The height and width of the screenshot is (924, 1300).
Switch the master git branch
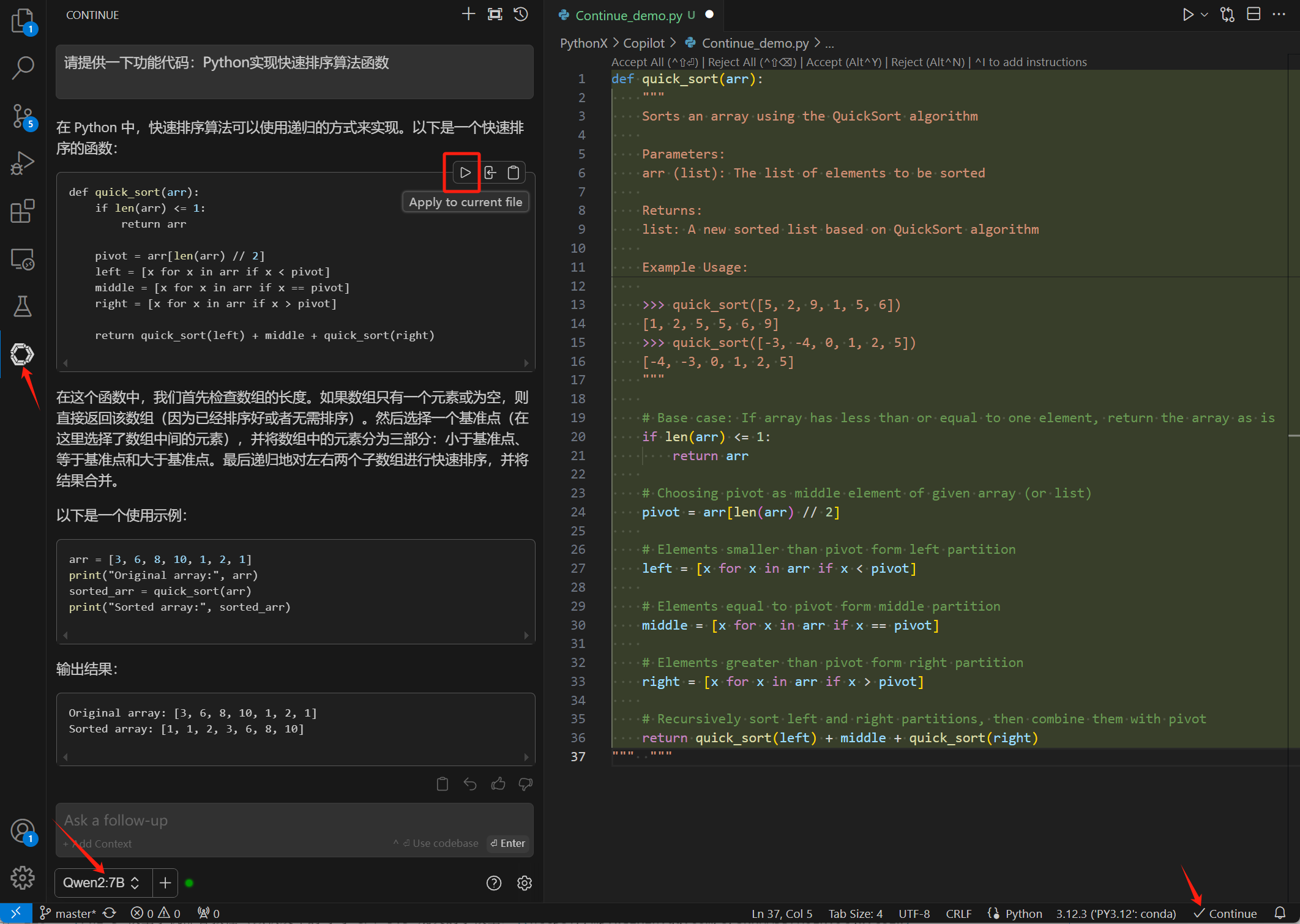(68, 914)
